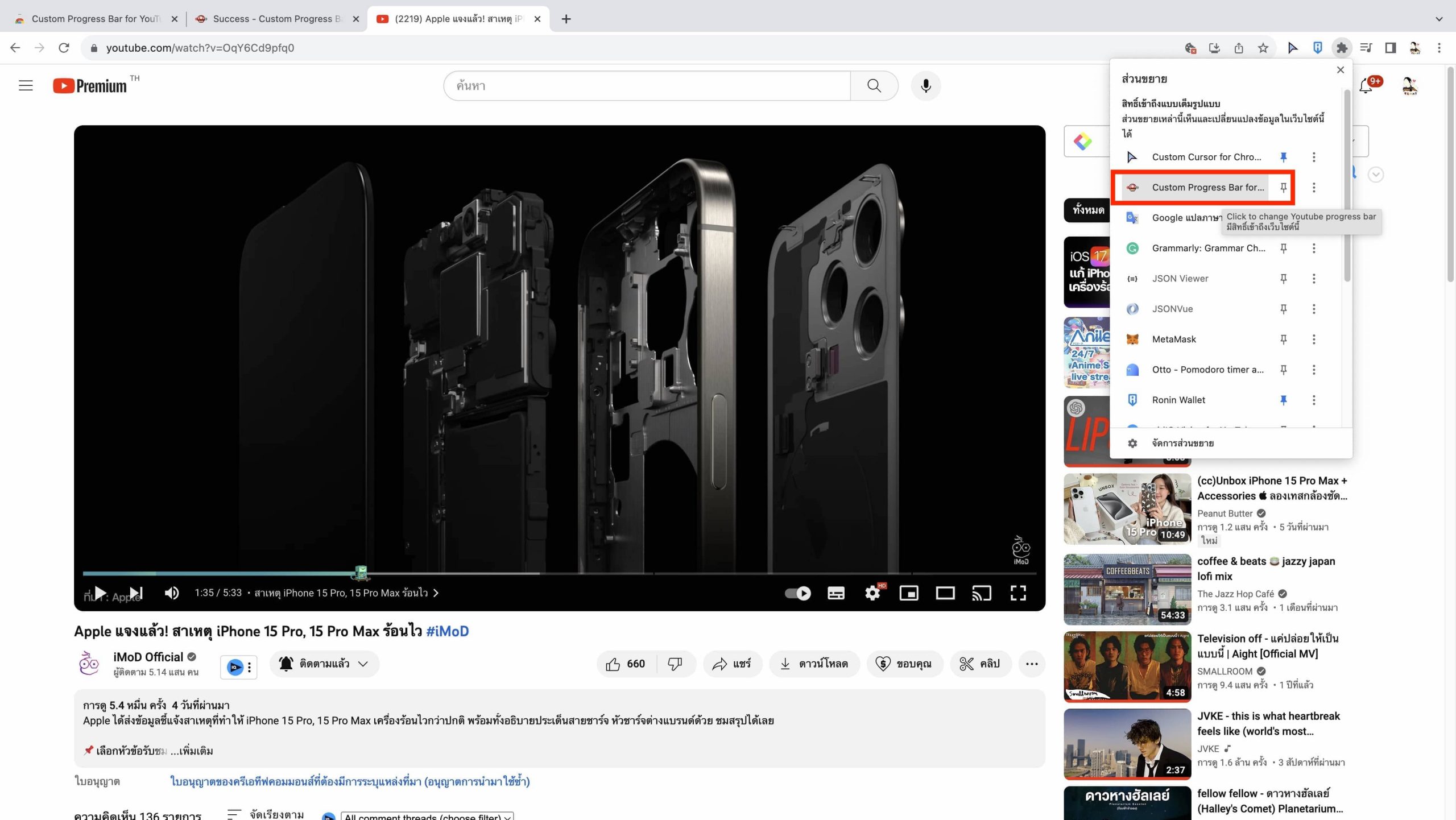Switch to theater mode
1456x820 pixels.
click(x=945, y=593)
